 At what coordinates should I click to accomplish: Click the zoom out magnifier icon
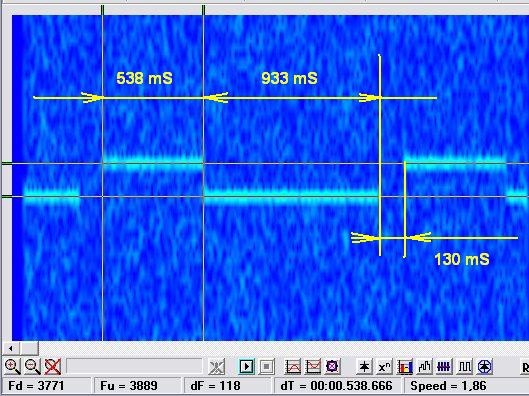pyautogui.click(x=33, y=366)
